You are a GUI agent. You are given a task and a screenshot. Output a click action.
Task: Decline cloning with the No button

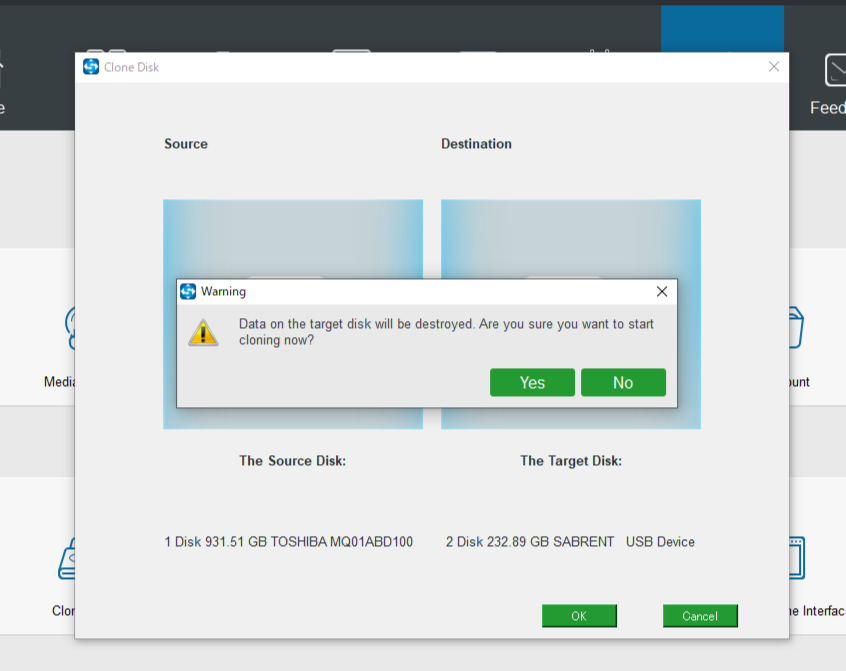623,383
